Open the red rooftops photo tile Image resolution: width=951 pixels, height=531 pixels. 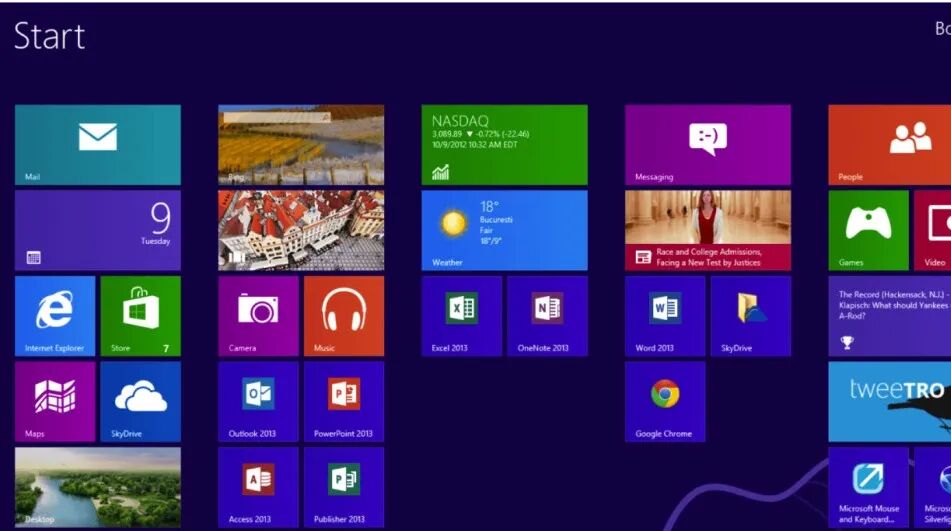pos(301,230)
